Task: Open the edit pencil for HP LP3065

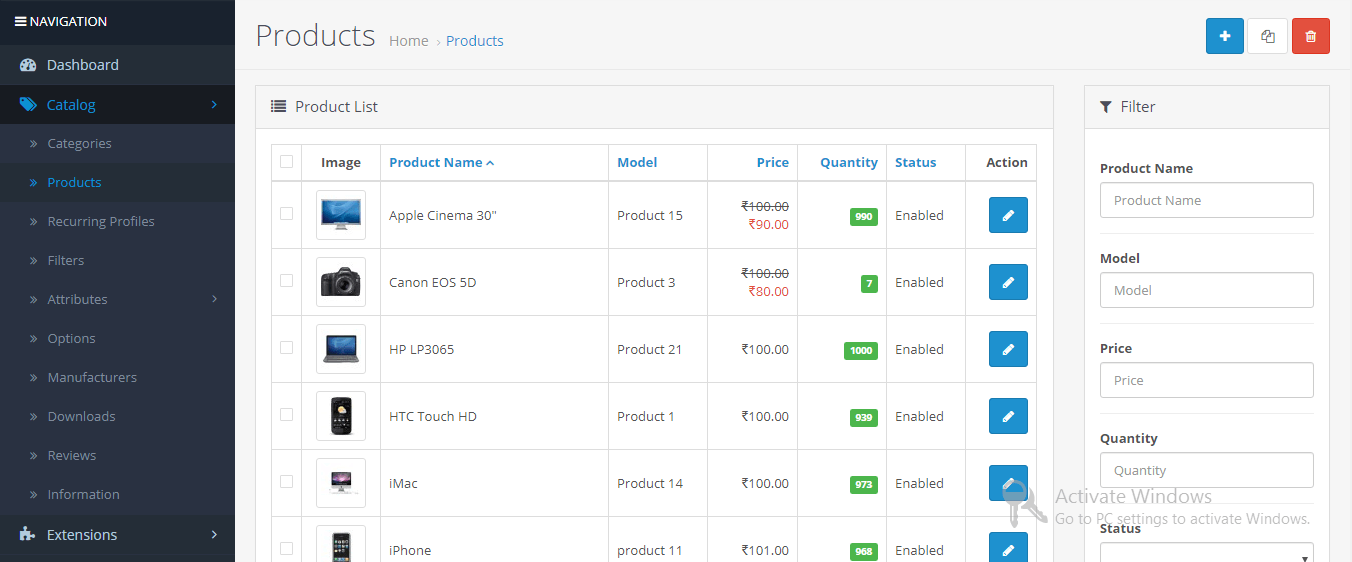Action: pyautogui.click(x=1007, y=349)
